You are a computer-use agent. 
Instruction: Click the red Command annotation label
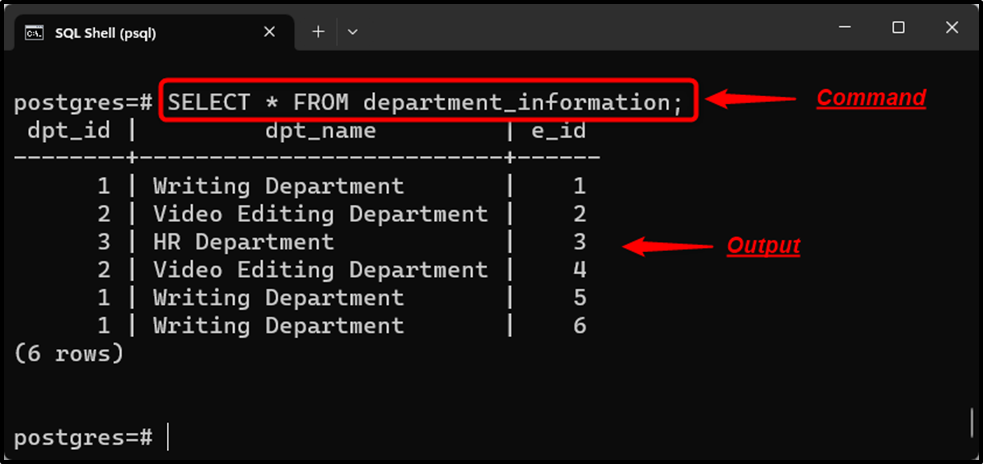(x=871, y=98)
